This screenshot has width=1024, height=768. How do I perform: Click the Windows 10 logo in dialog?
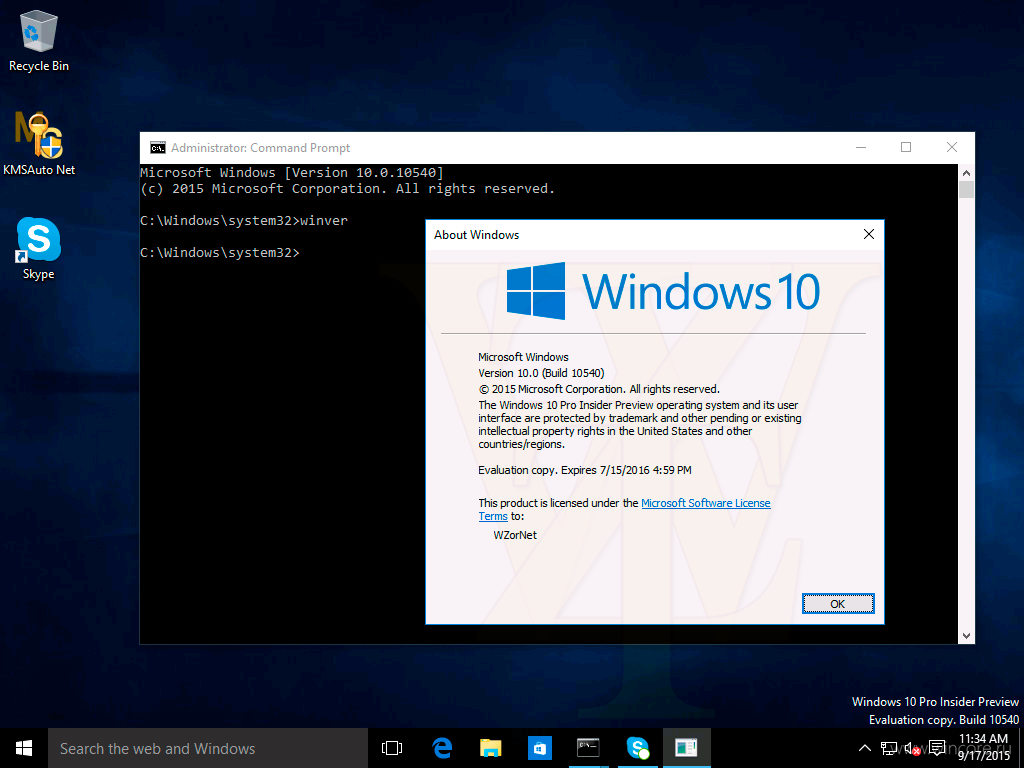pyautogui.click(x=663, y=291)
